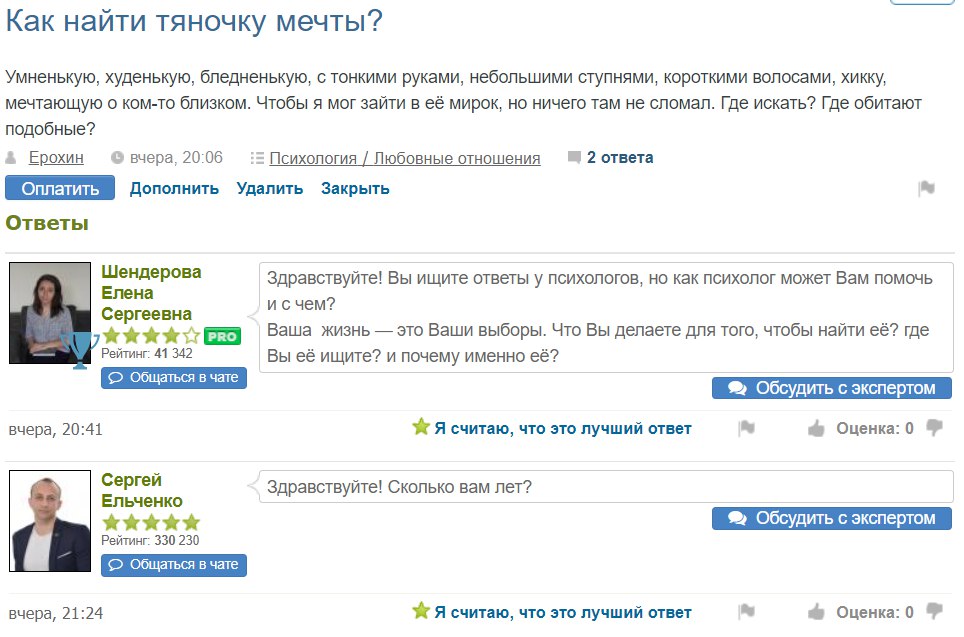The width and height of the screenshot is (964, 637).
Task: Report Сергей Ельченко's answer via the flag icon
Action: pos(746,612)
